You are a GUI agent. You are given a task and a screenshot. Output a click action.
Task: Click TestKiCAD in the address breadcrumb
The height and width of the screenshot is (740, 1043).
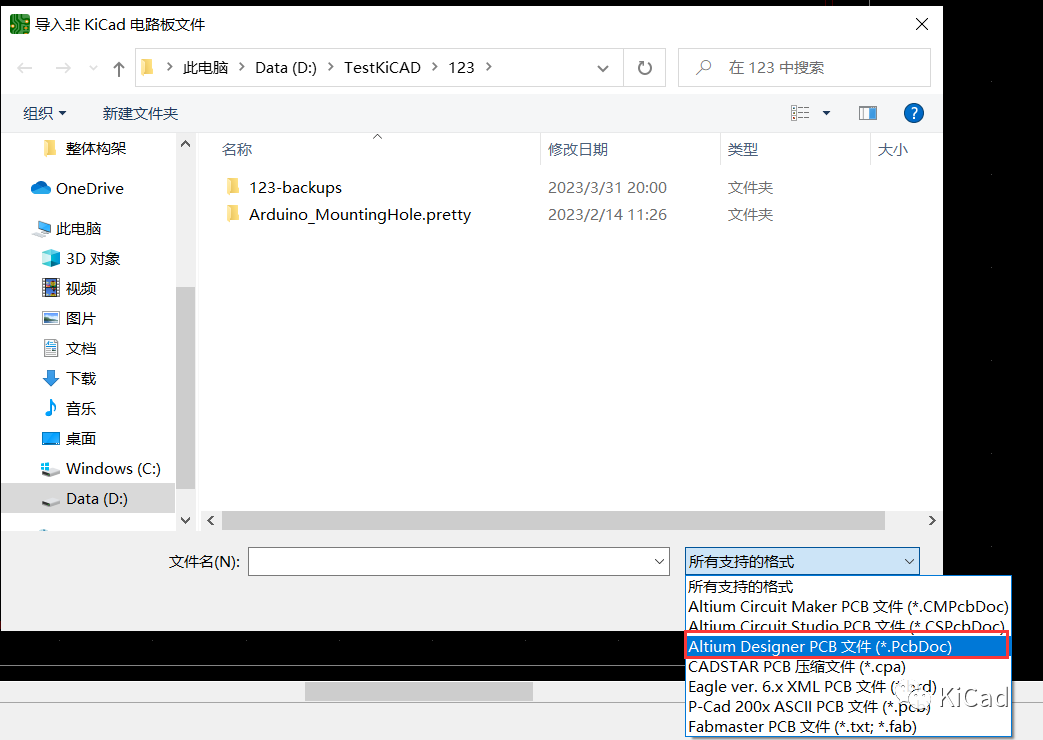coord(382,68)
